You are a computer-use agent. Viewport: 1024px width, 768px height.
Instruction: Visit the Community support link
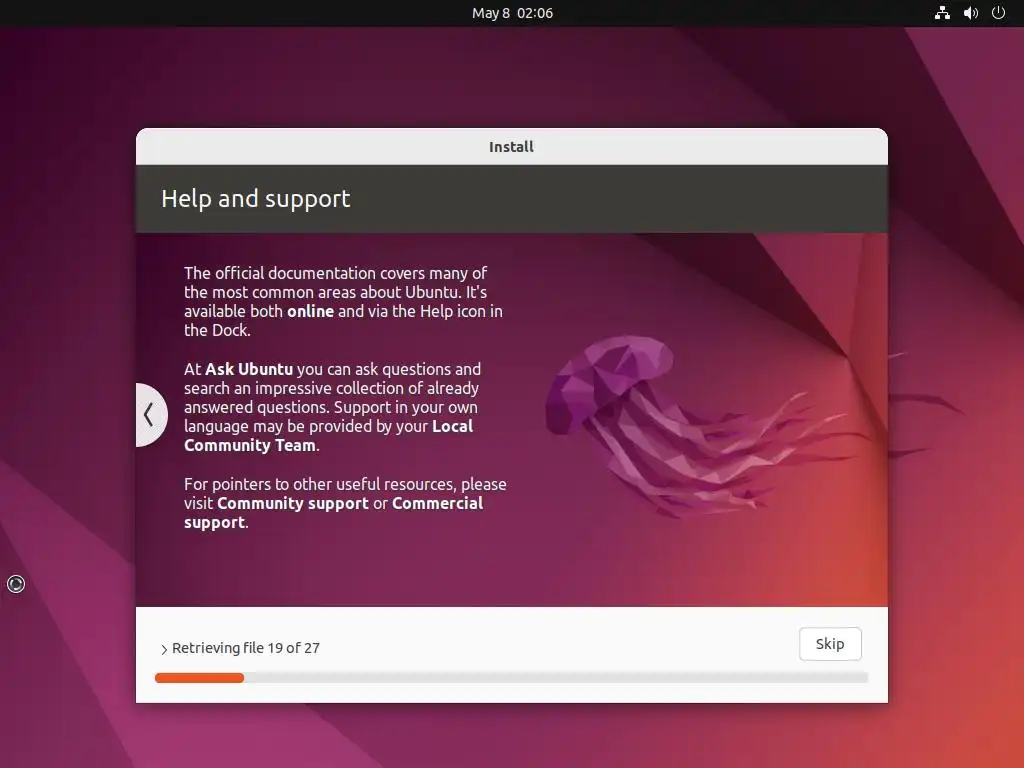tap(293, 504)
